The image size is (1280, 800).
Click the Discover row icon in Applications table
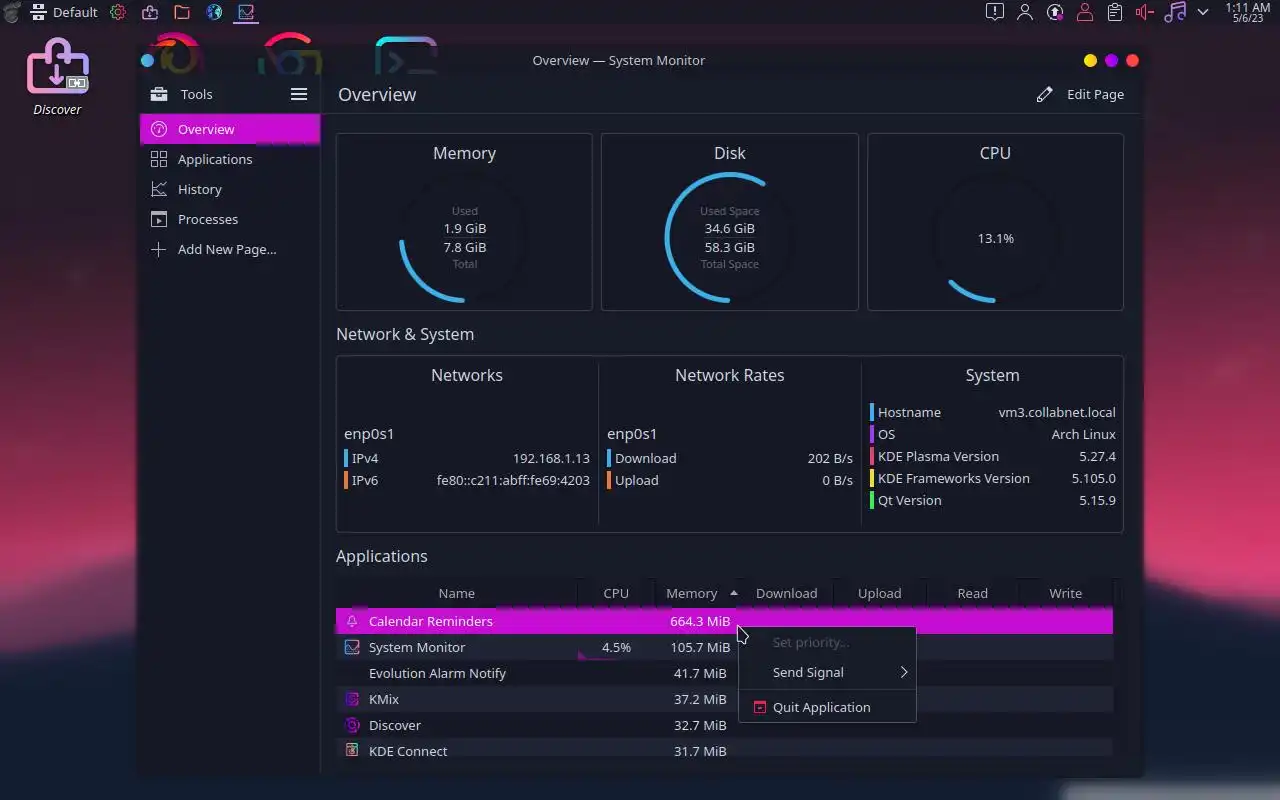(352, 725)
